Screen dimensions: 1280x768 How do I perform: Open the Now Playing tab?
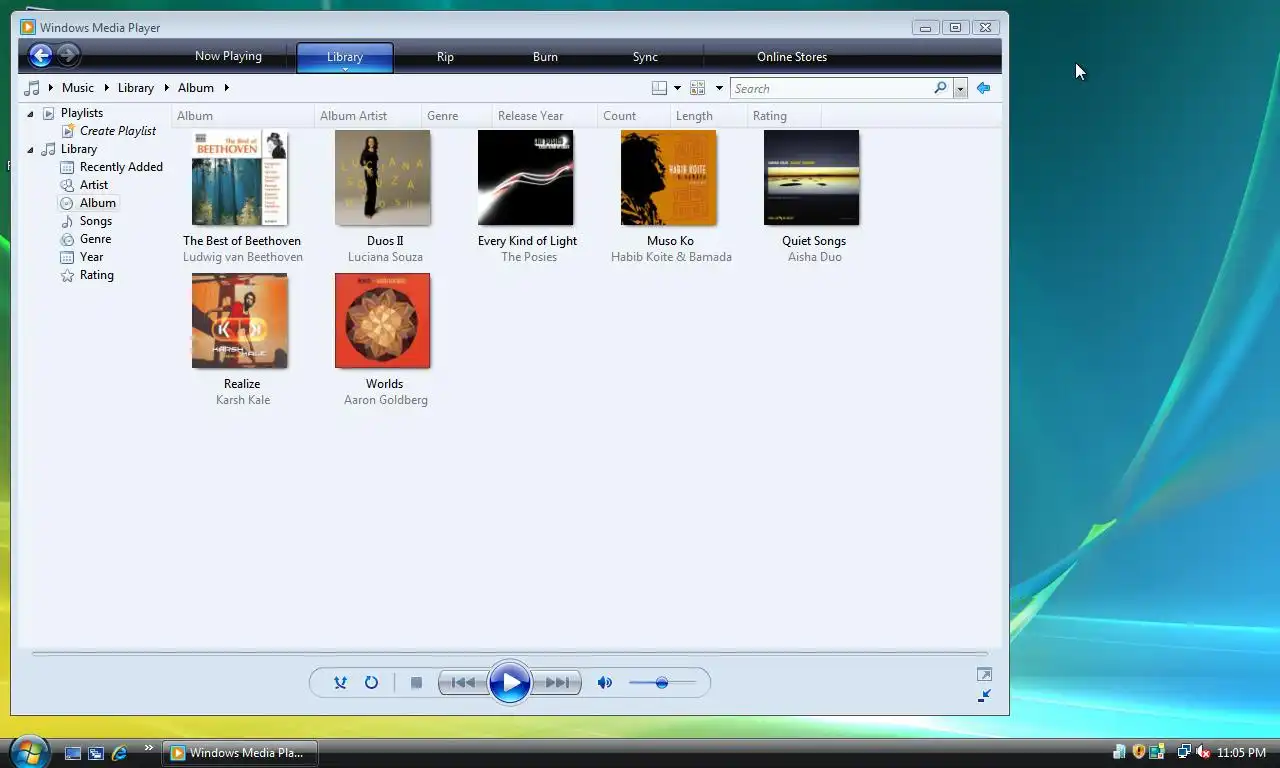tap(228, 56)
